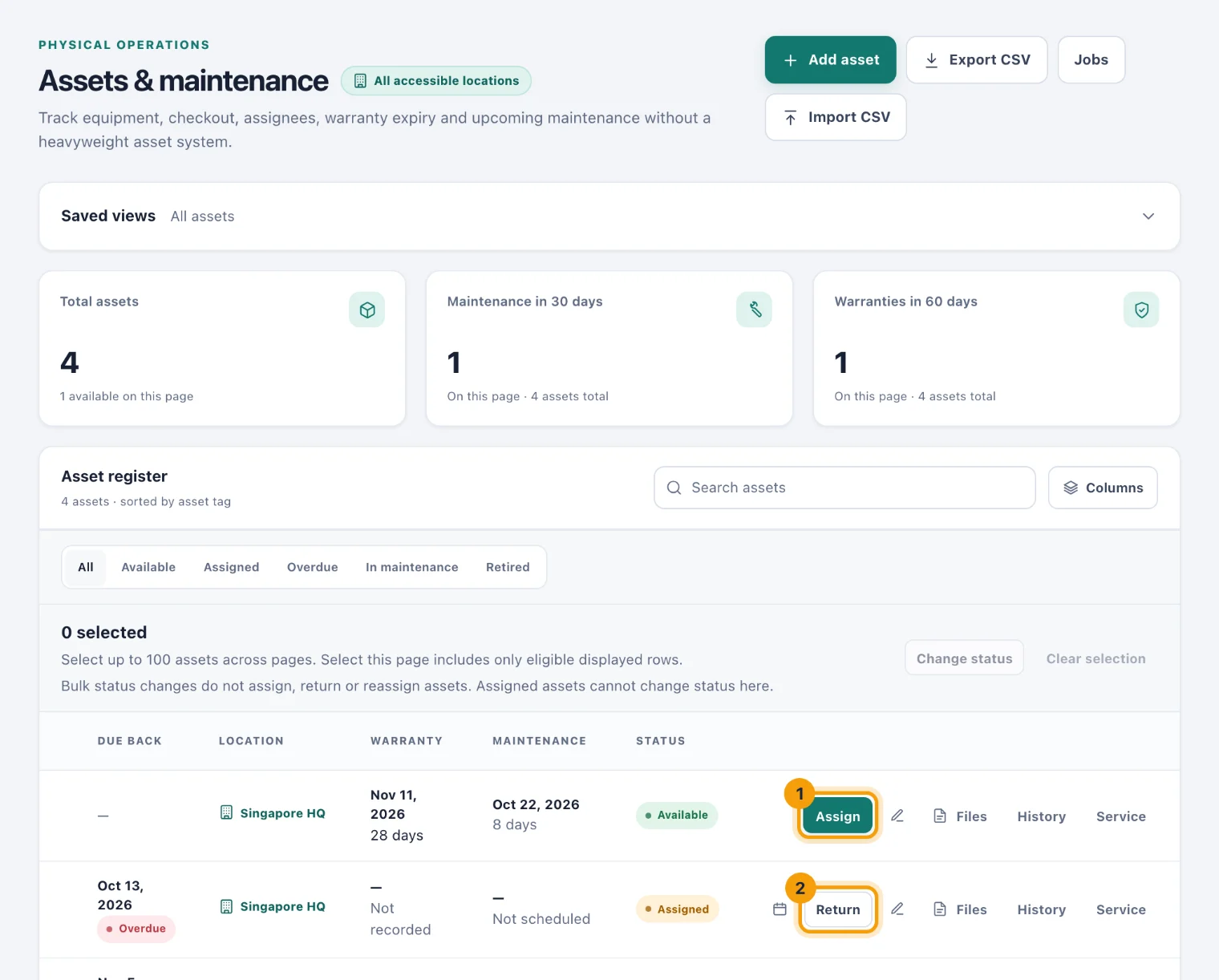
Task: Click the DUE BACK column header
Action: pyautogui.click(x=130, y=741)
